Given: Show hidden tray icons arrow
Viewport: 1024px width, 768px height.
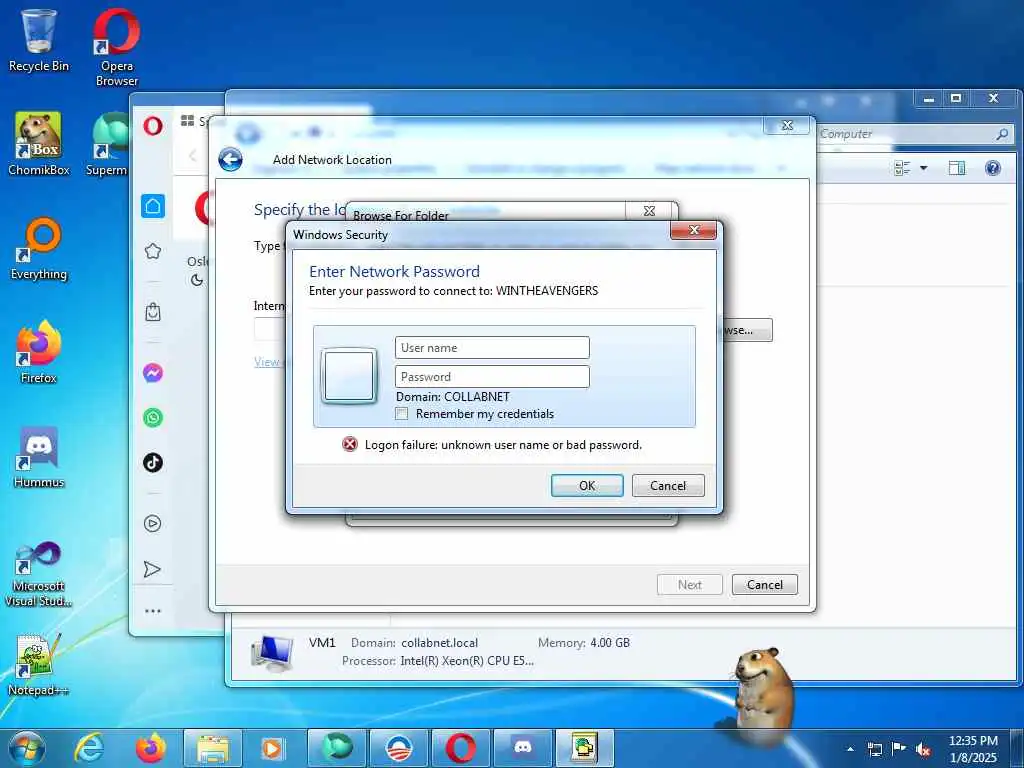Looking at the screenshot, I should [850, 749].
